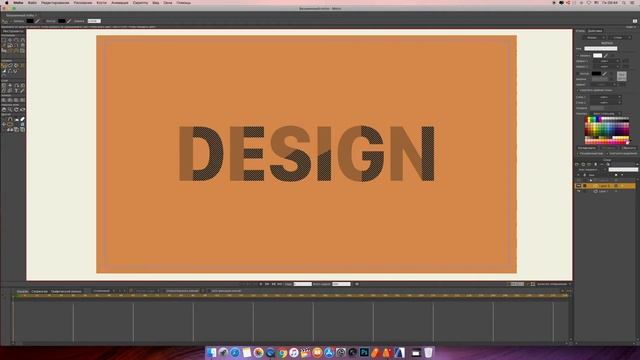Create a new layer in Layers panel
The width and height of the screenshot is (640, 360).
click(577, 164)
